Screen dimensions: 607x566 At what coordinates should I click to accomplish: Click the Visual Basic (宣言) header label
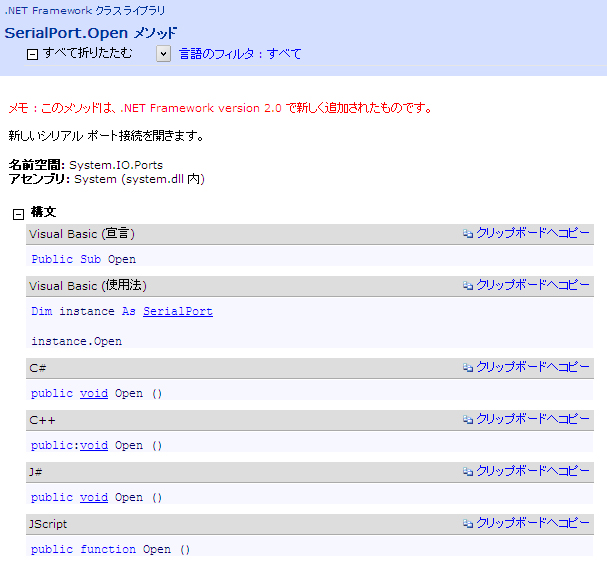[82, 234]
